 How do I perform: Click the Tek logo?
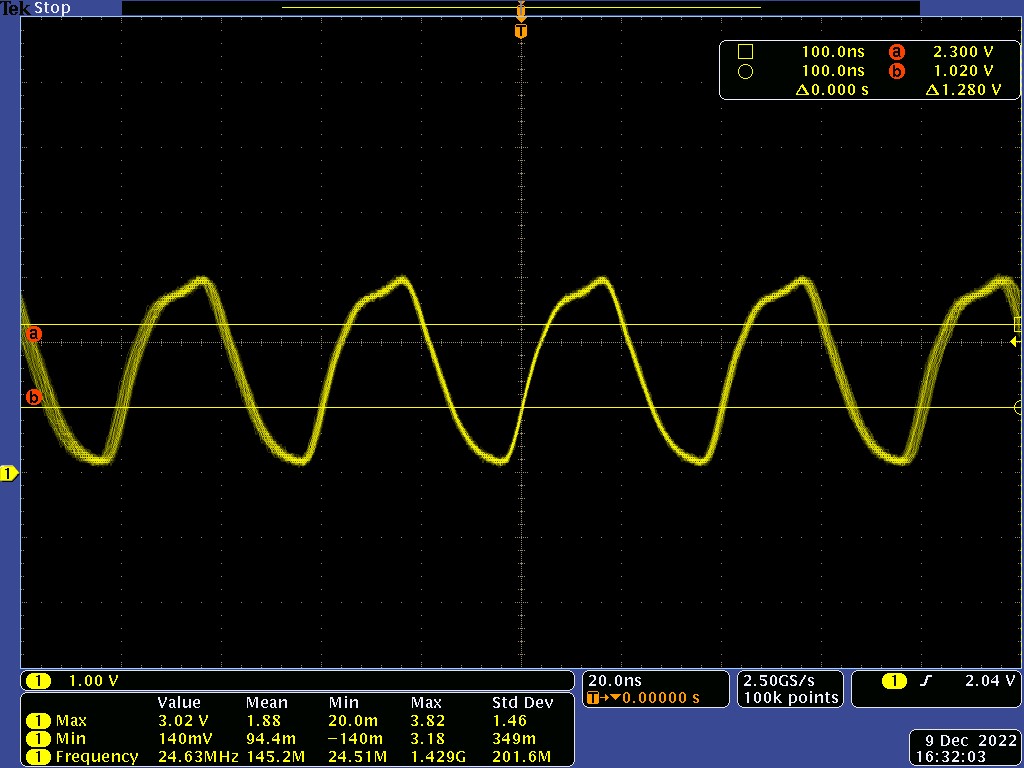[x=15, y=8]
